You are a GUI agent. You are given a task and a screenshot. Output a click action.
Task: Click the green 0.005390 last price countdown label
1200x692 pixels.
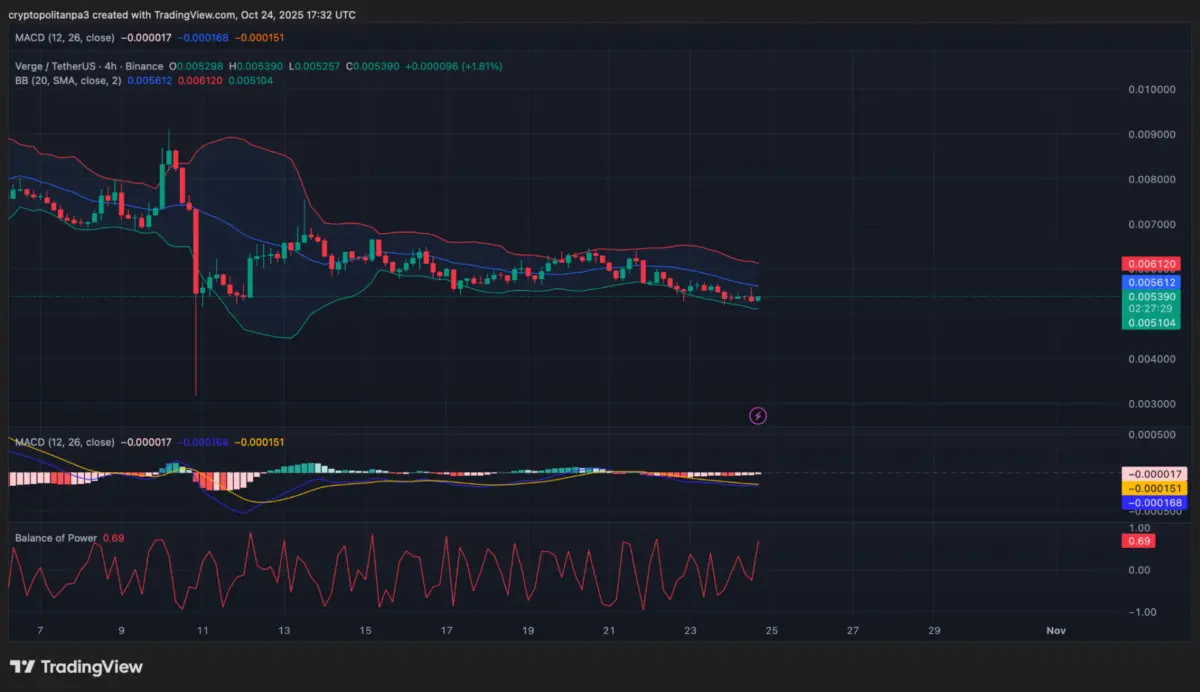(x=1150, y=302)
